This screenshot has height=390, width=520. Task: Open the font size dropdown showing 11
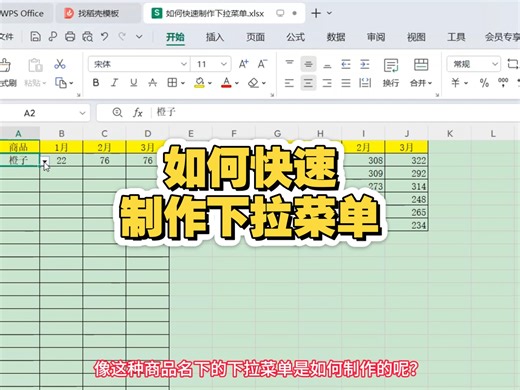(224, 64)
